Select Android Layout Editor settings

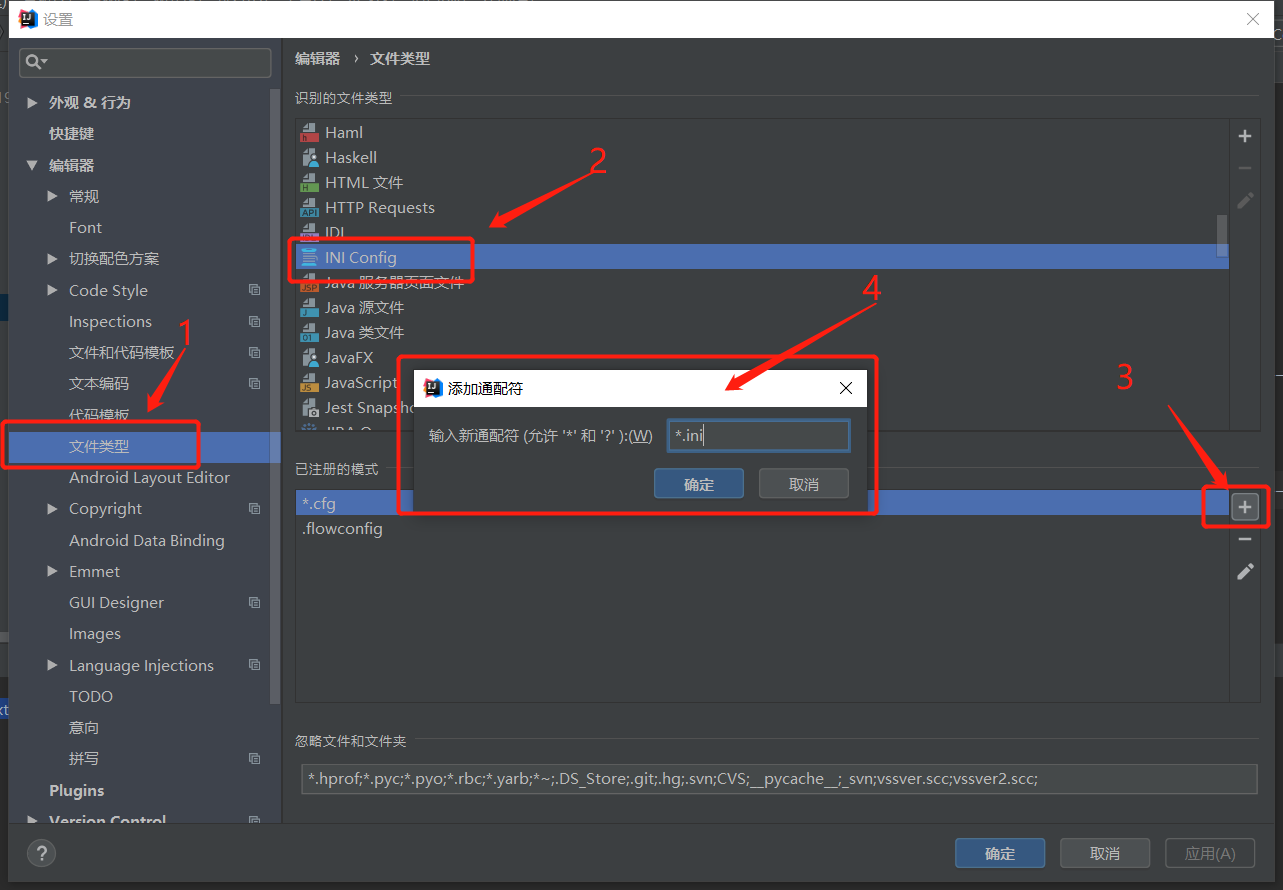[x=149, y=478]
